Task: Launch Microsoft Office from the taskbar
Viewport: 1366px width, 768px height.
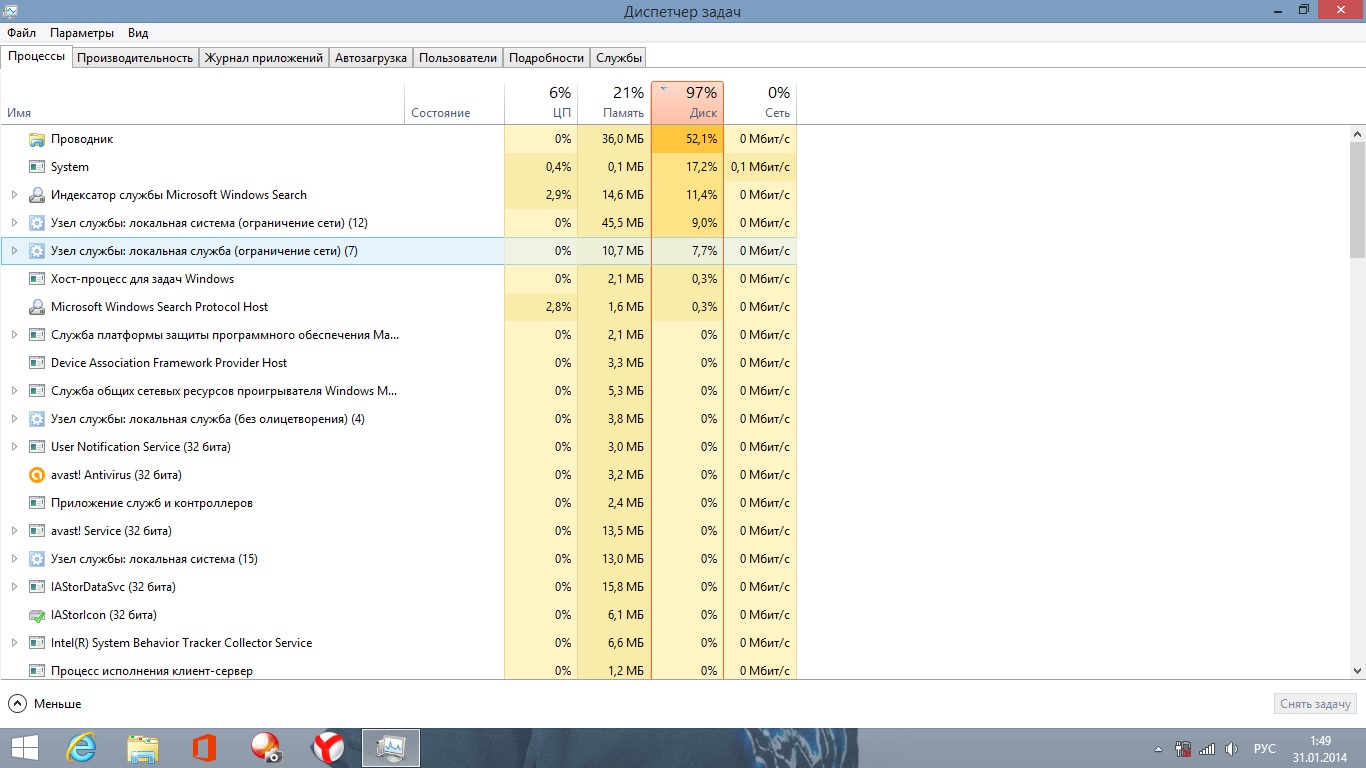Action: tap(204, 748)
